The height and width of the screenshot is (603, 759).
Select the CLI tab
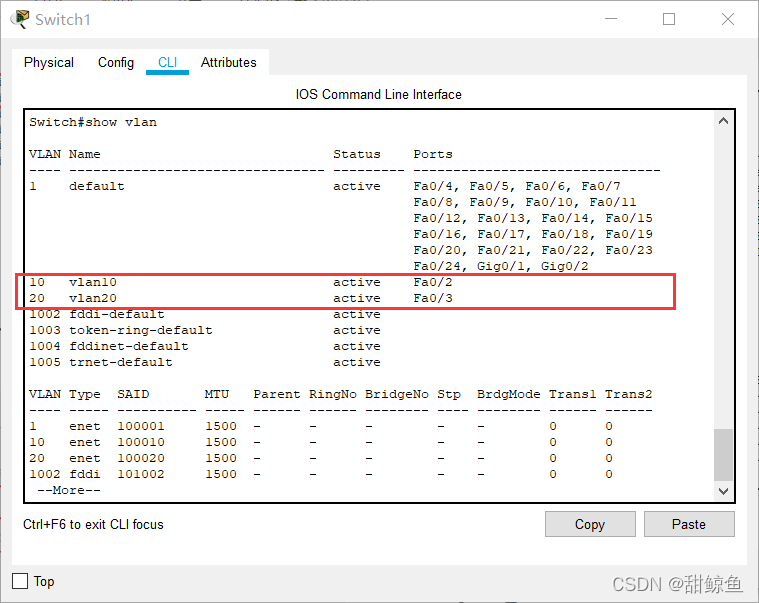coord(167,62)
